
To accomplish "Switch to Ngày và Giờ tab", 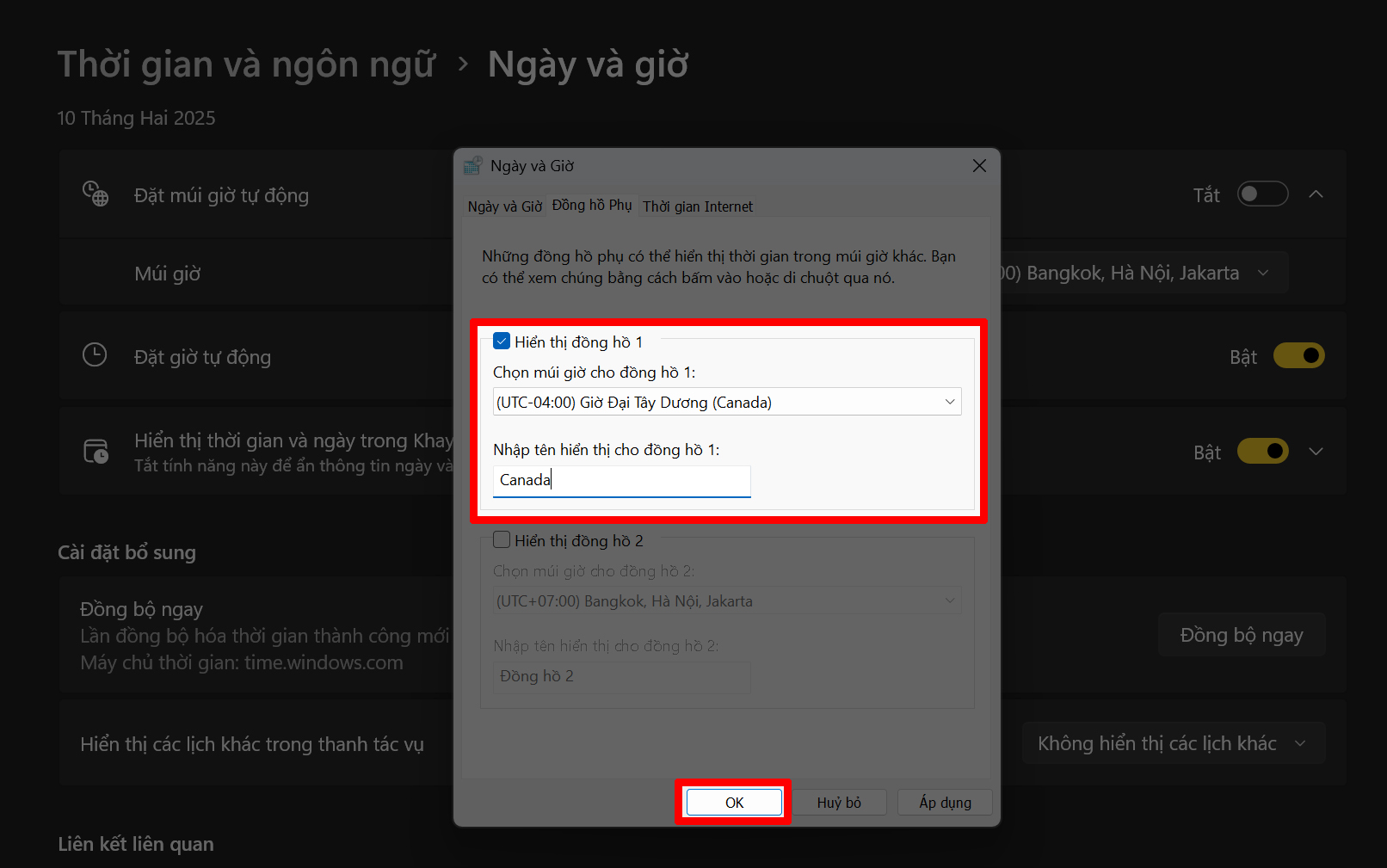I will [x=505, y=206].
